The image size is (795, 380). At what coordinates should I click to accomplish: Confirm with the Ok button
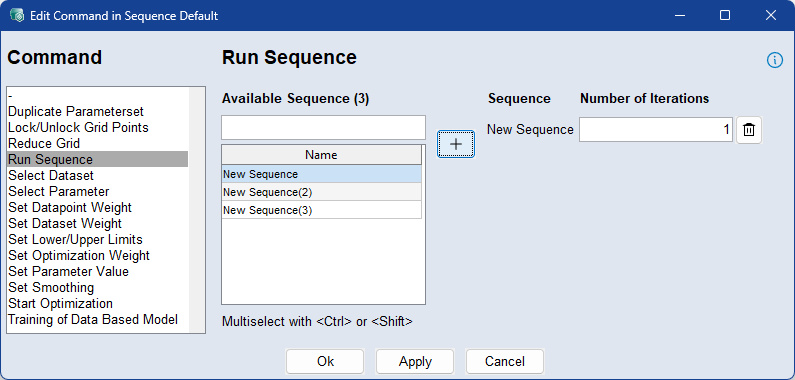click(325, 361)
